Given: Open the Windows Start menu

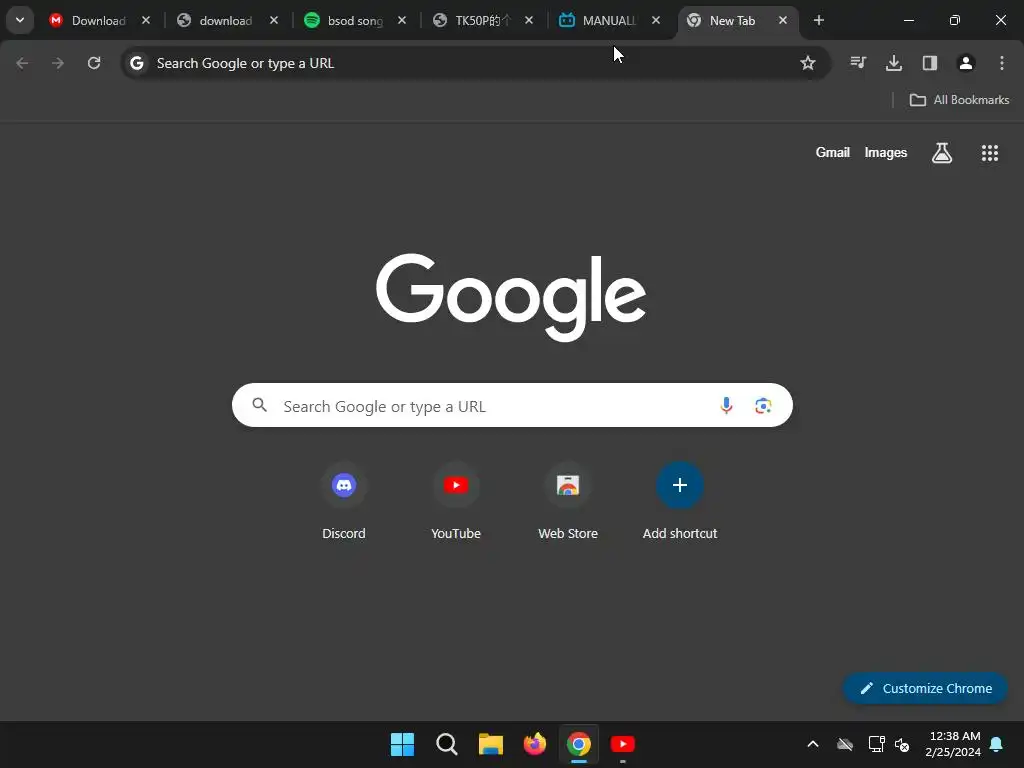Looking at the screenshot, I should pyautogui.click(x=402, y=744).
